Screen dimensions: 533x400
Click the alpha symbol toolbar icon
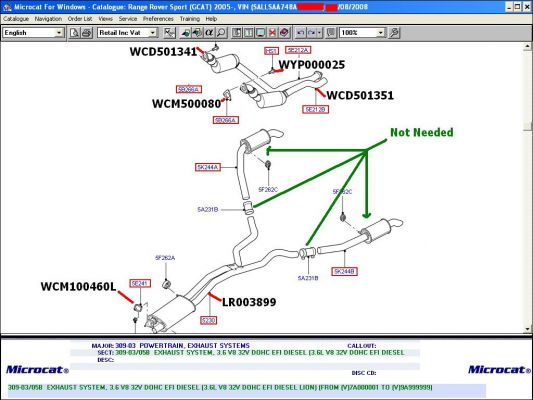click(209, 33)
